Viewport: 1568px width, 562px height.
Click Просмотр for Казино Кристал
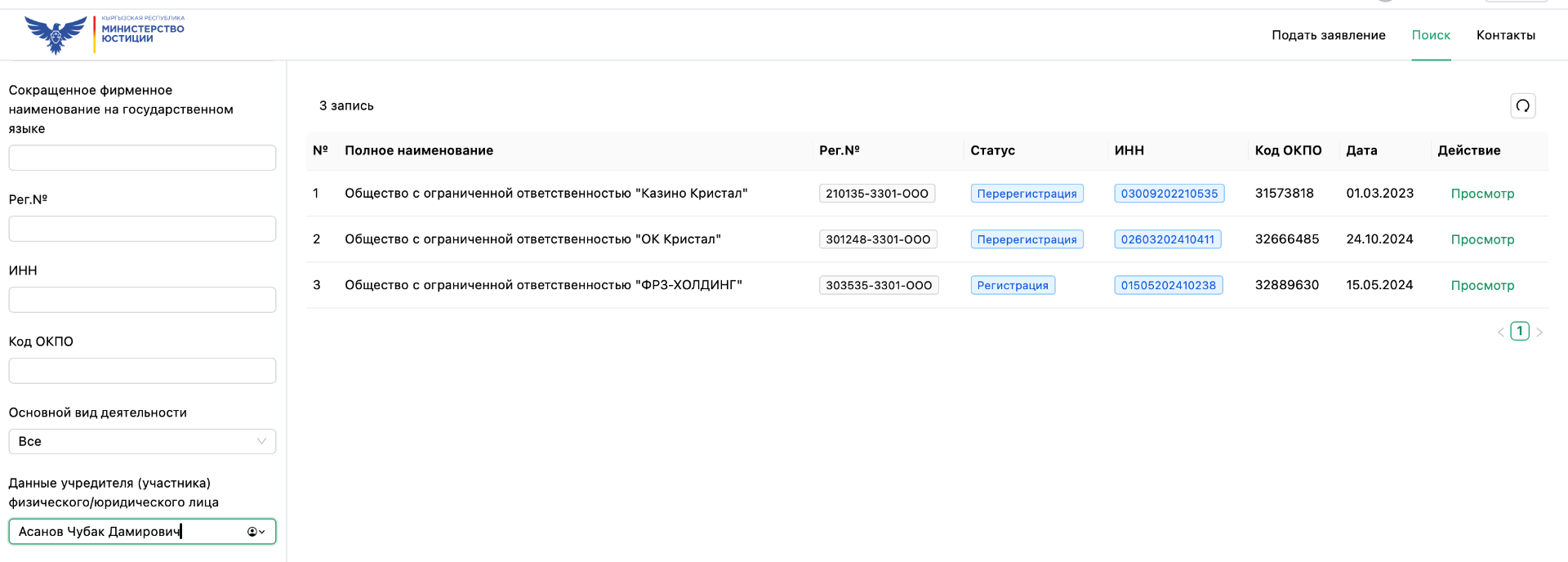(1481, 194)
